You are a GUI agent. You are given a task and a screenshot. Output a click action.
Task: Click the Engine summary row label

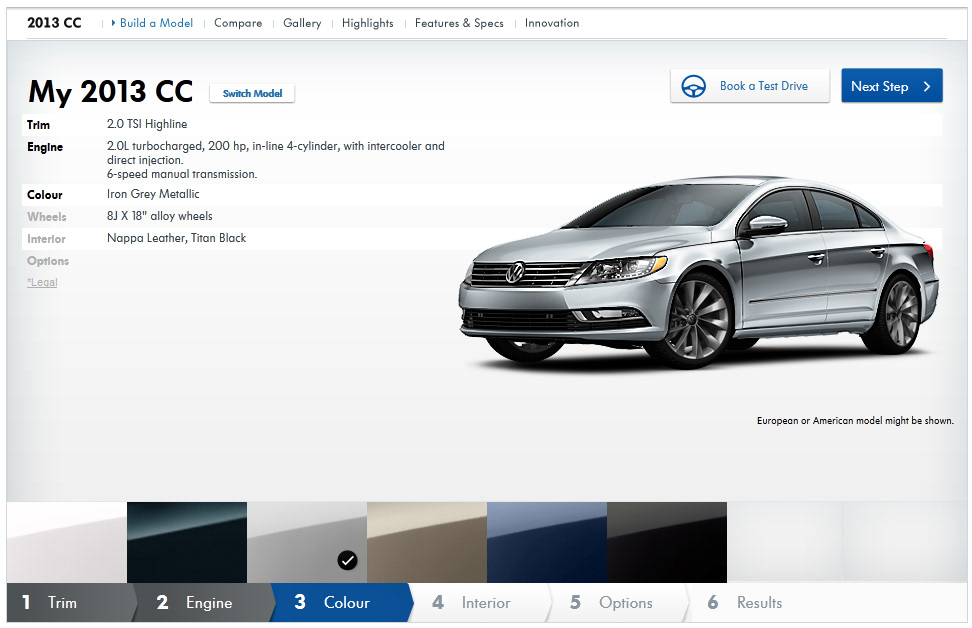point(45,147)
